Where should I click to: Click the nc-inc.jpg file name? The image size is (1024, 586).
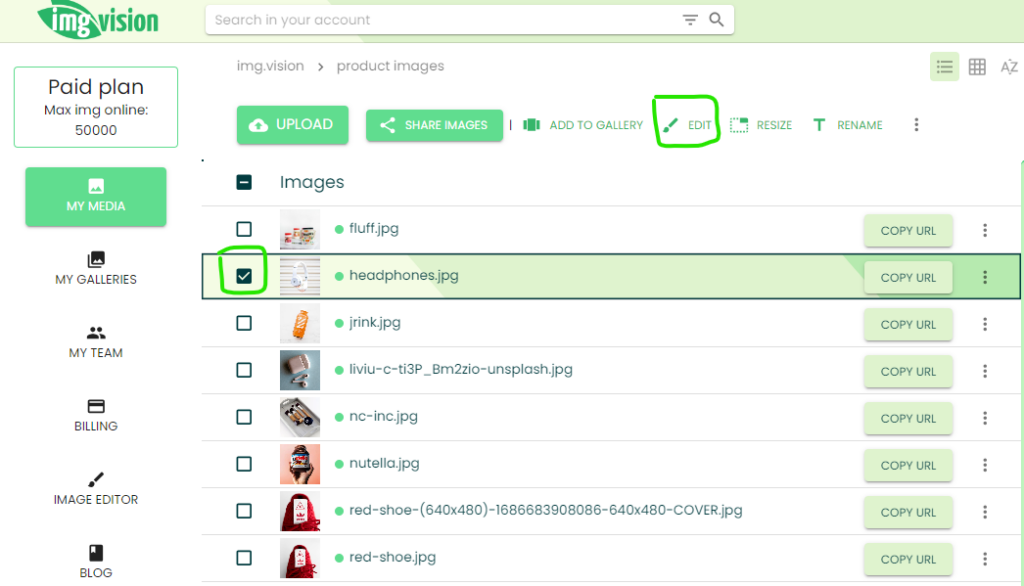[383, 417]
